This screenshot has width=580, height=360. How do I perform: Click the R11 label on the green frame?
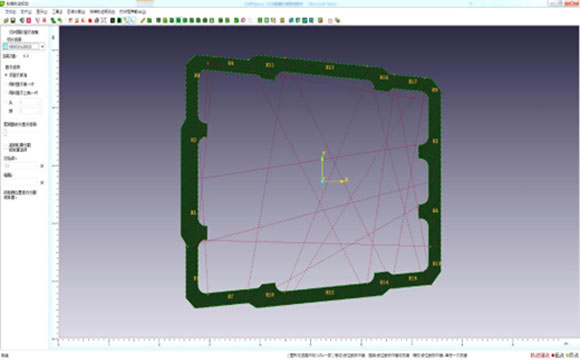click(x=270, y=65)
